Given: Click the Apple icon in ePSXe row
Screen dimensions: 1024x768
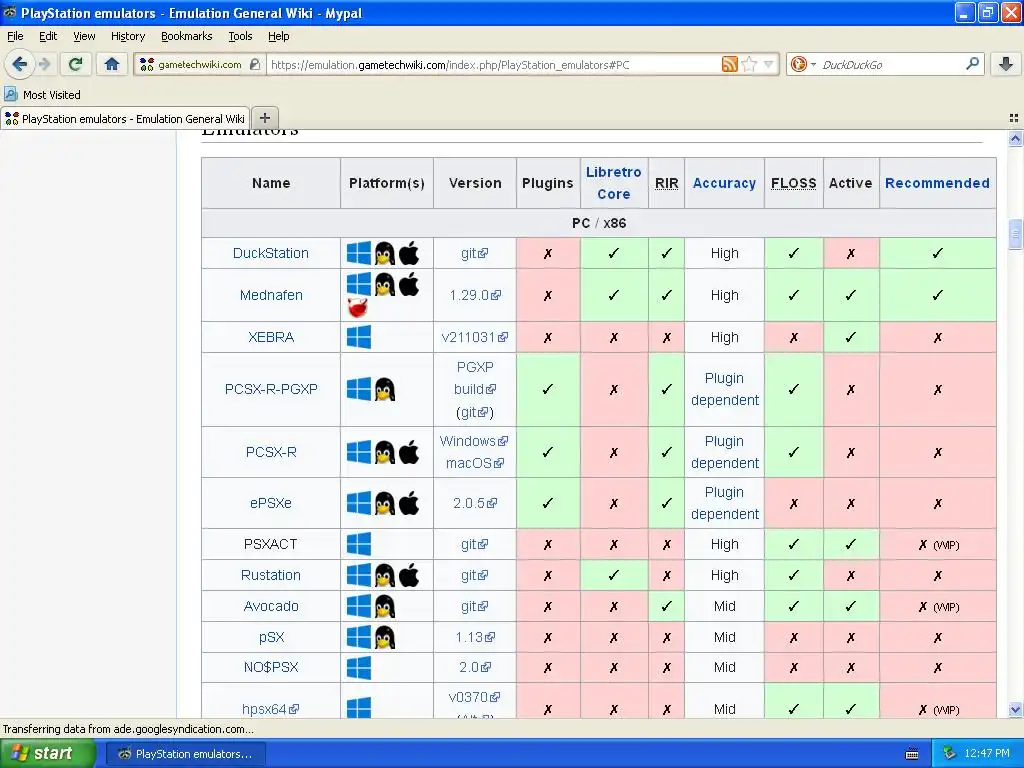Looking at the screenshot, I should [409, 504].
